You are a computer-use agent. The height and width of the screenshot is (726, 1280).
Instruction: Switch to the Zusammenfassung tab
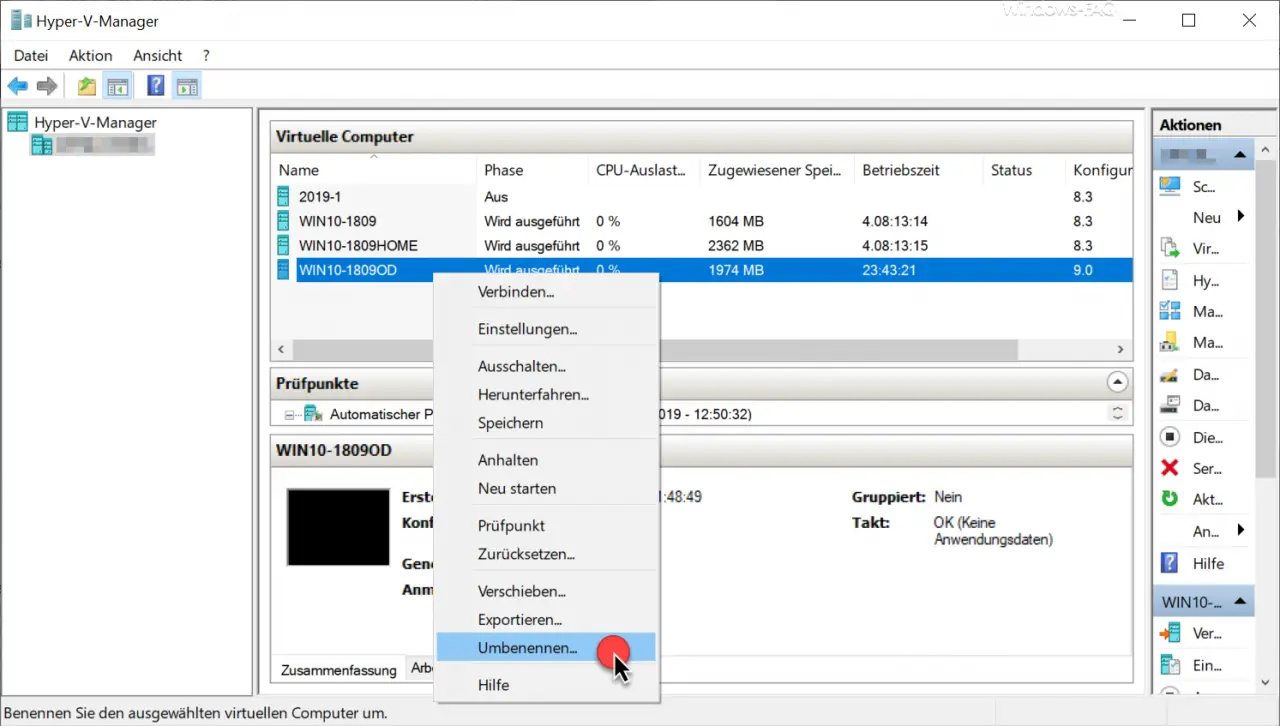(x=338, y=670)
